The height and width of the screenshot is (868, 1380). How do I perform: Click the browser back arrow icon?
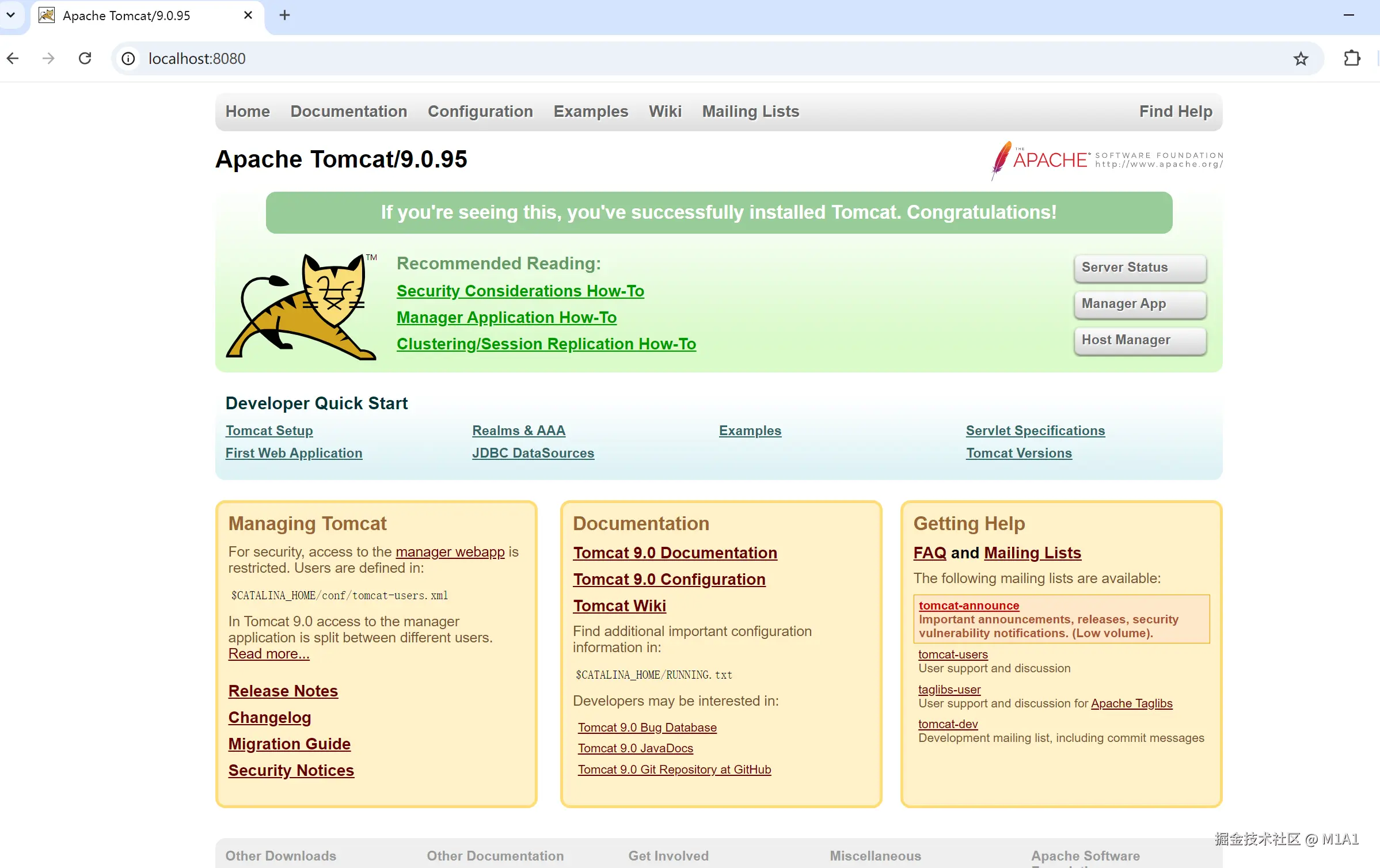click(x=13, y=58)
